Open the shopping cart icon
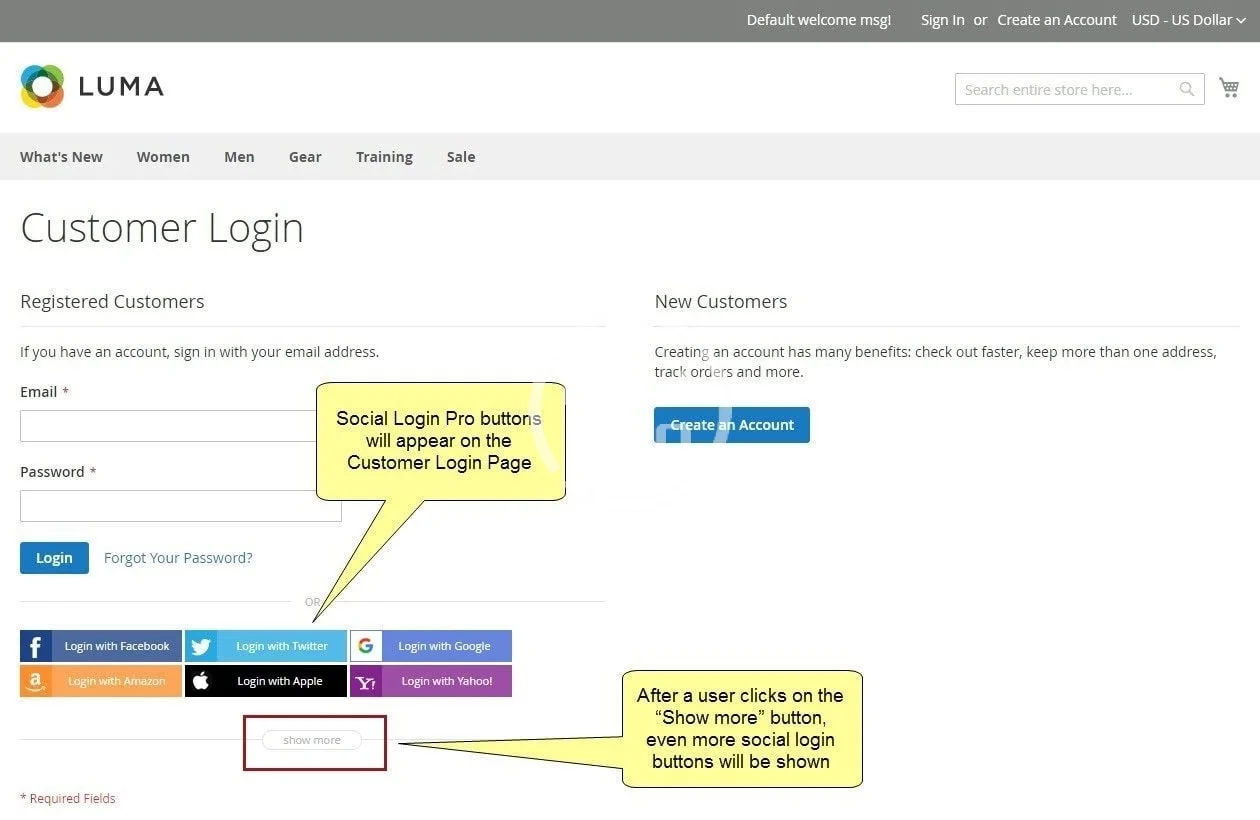Screen dimensions: 1260x820 coord(1229,88)
